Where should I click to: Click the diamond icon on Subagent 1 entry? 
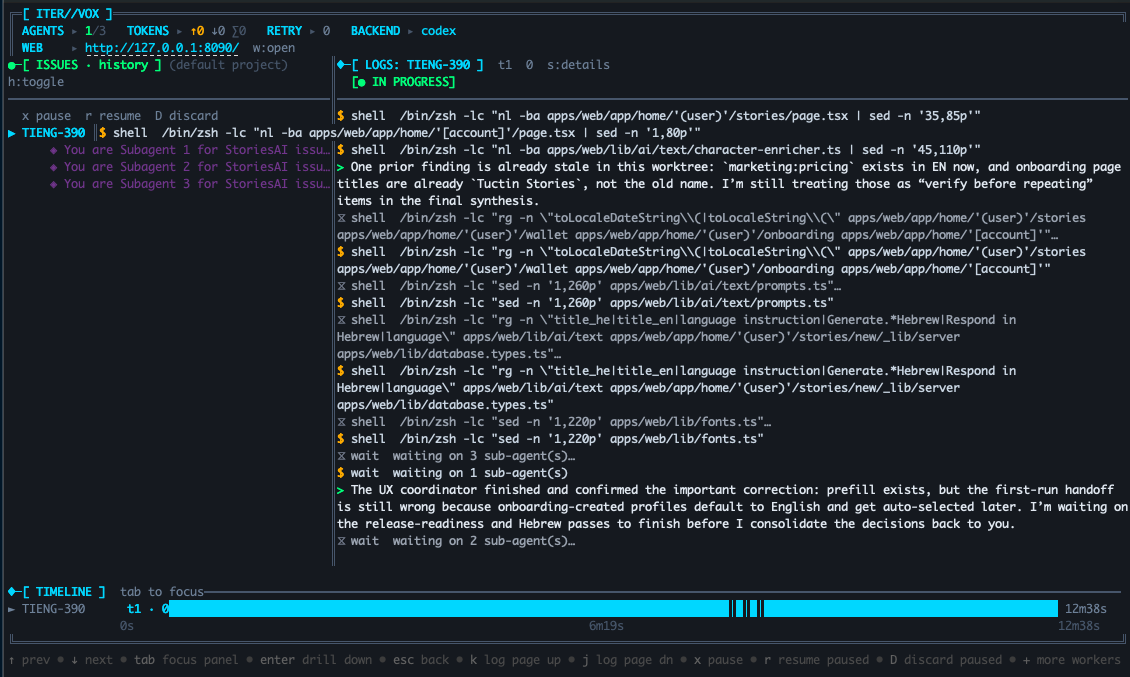point(53,149)
